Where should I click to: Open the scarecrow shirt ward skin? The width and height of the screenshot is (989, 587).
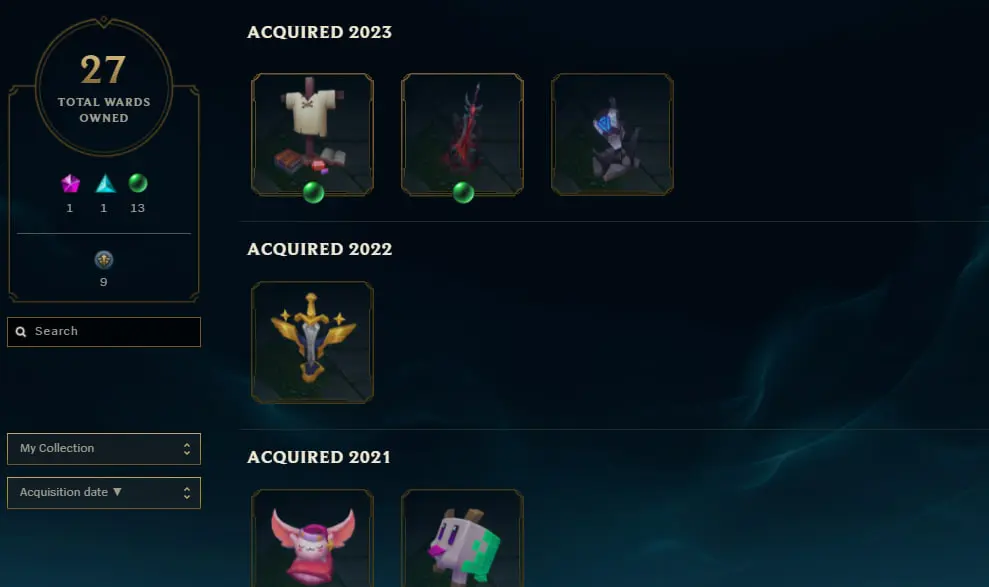pos(312,134)
